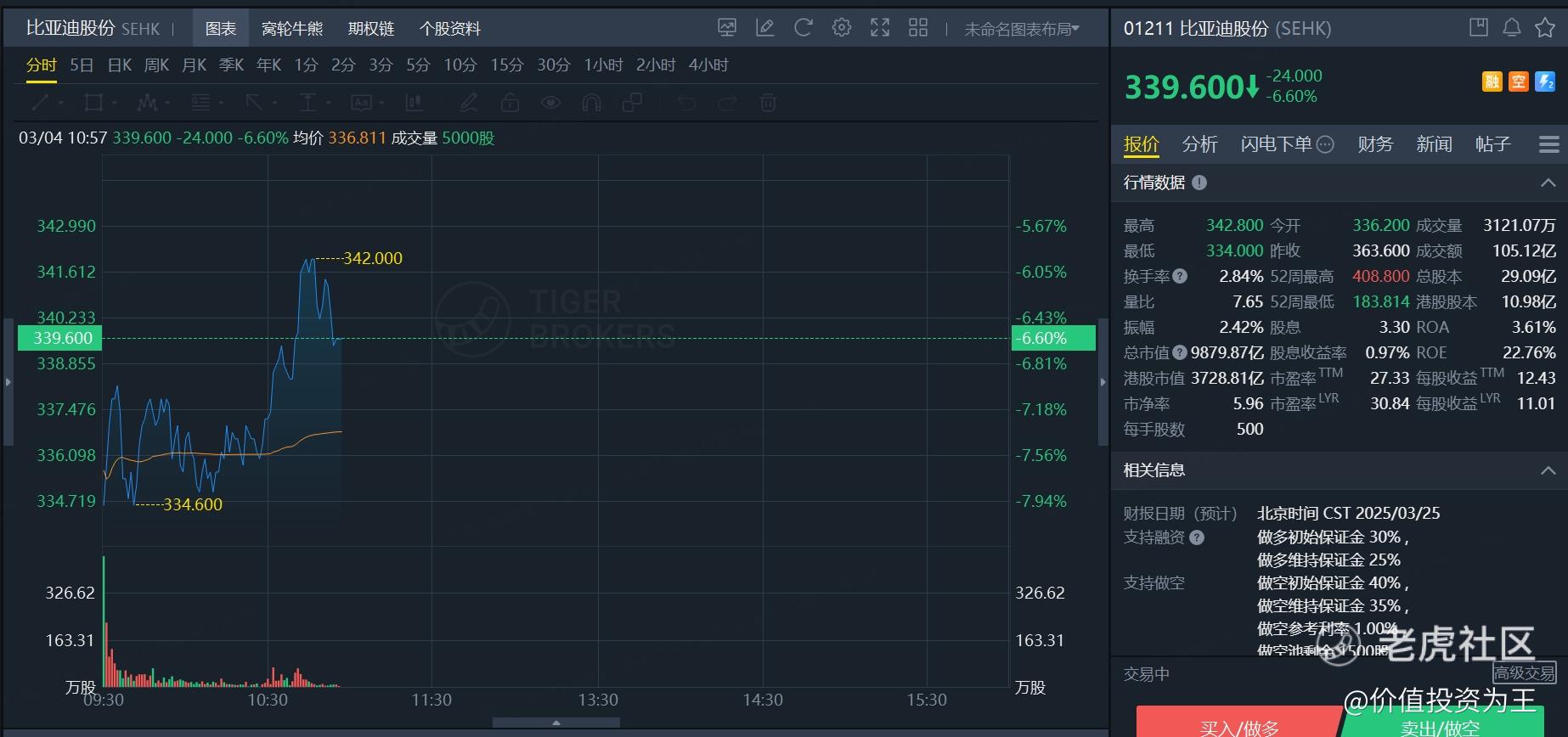Set a price alert with the bell icon
1568x737 pixels.
point(1512,28)
